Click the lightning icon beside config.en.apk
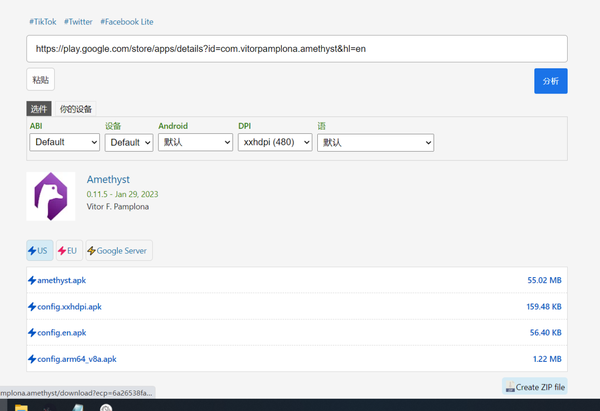The width and height of the screenshot is (600, 411). click(x=32, y=333)
